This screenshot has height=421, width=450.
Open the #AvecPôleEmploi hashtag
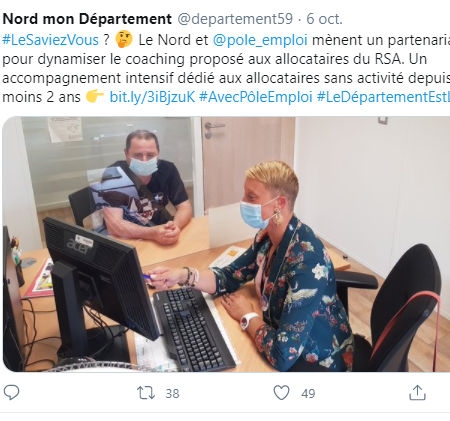click(x=256, y=97)
